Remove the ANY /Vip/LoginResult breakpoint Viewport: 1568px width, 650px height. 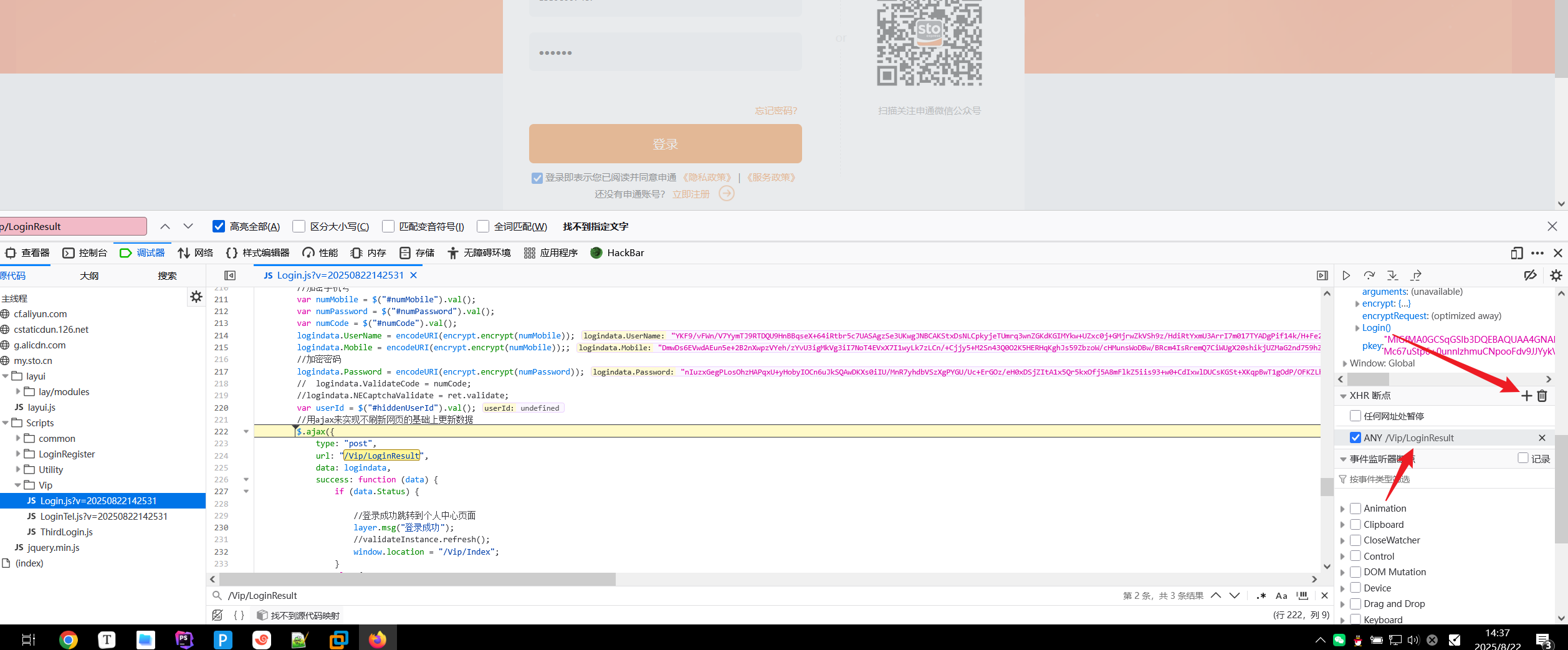tap(1542, 438)
